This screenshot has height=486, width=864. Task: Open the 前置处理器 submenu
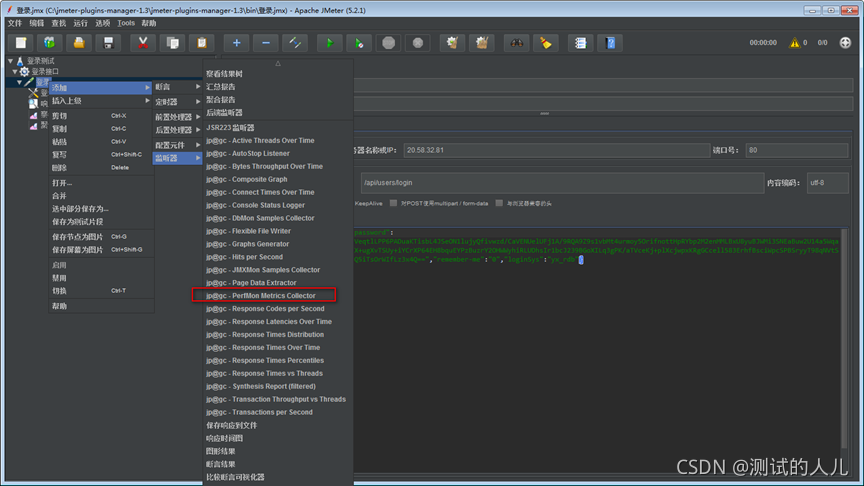point(177,117)
